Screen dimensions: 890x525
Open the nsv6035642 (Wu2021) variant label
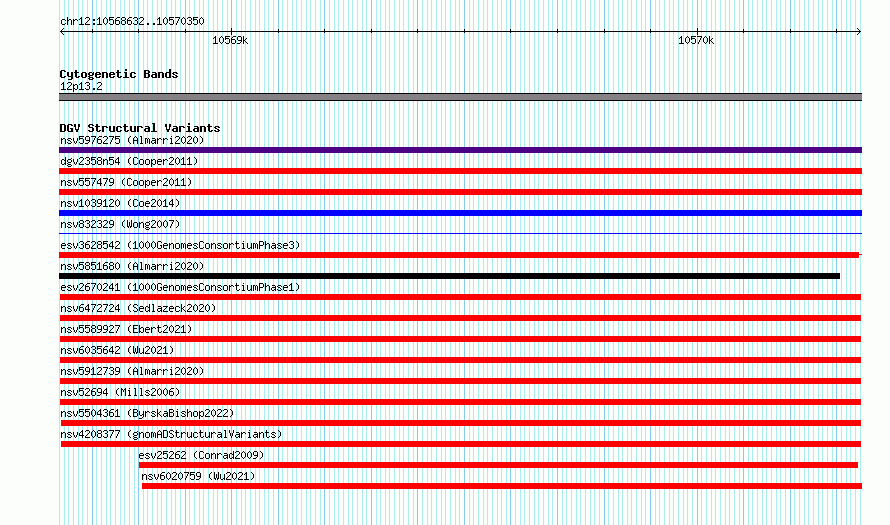[x=117, y=350]
